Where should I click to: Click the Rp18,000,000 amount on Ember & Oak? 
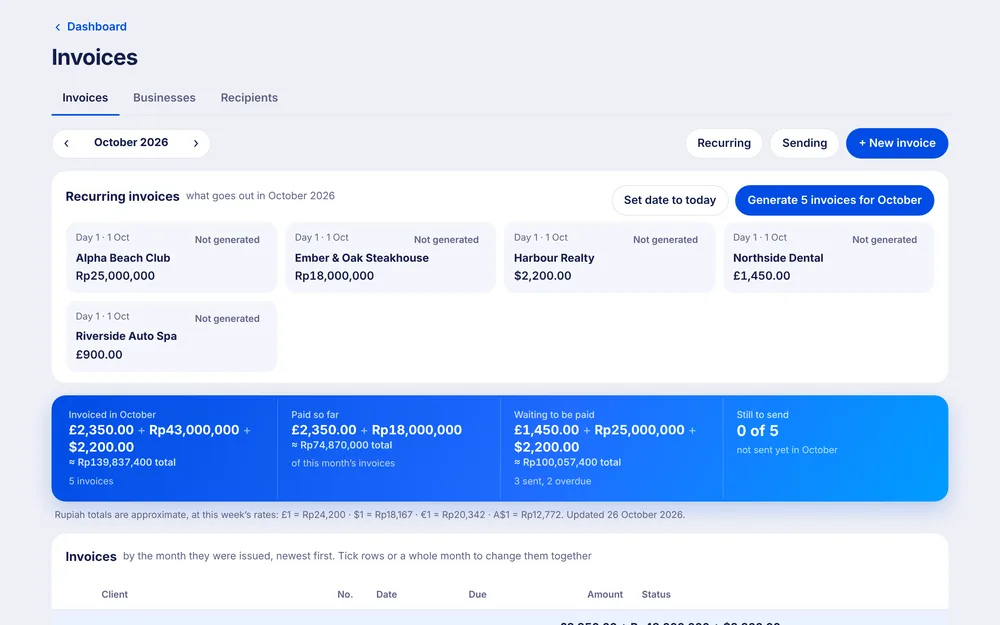pos(334,276)
